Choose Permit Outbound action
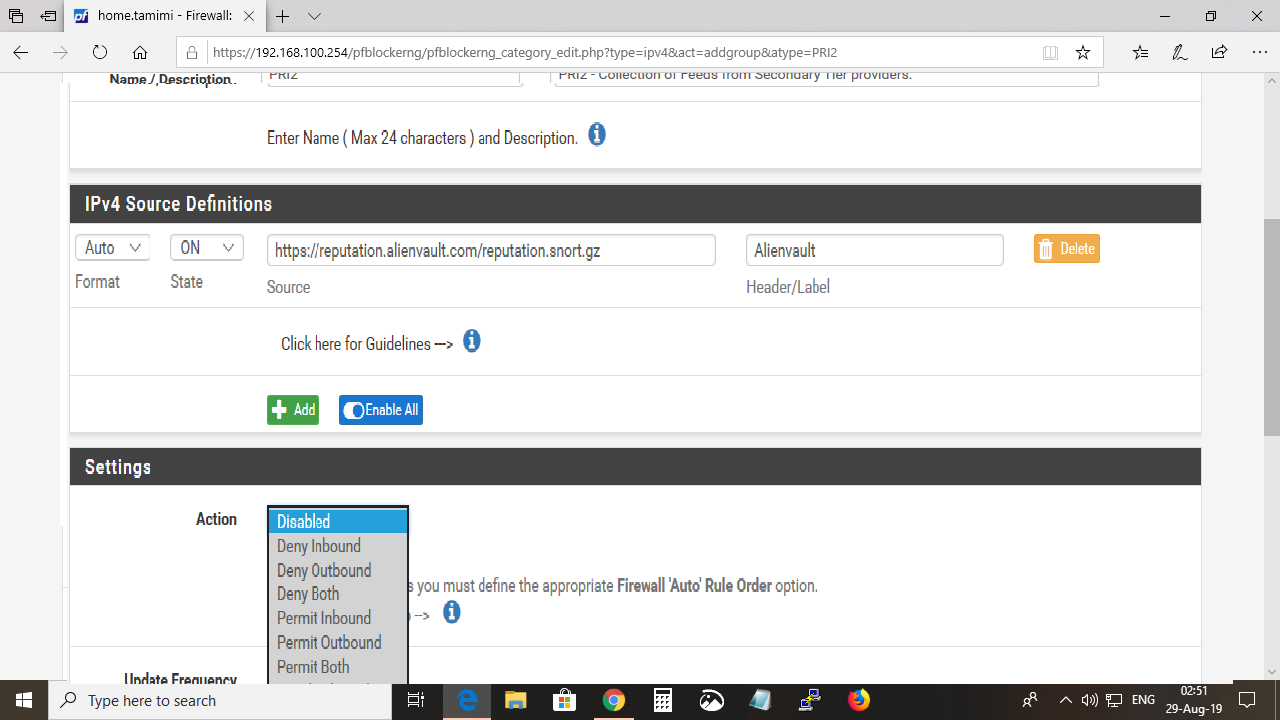1280x720 pixels. tap(338, 642)
